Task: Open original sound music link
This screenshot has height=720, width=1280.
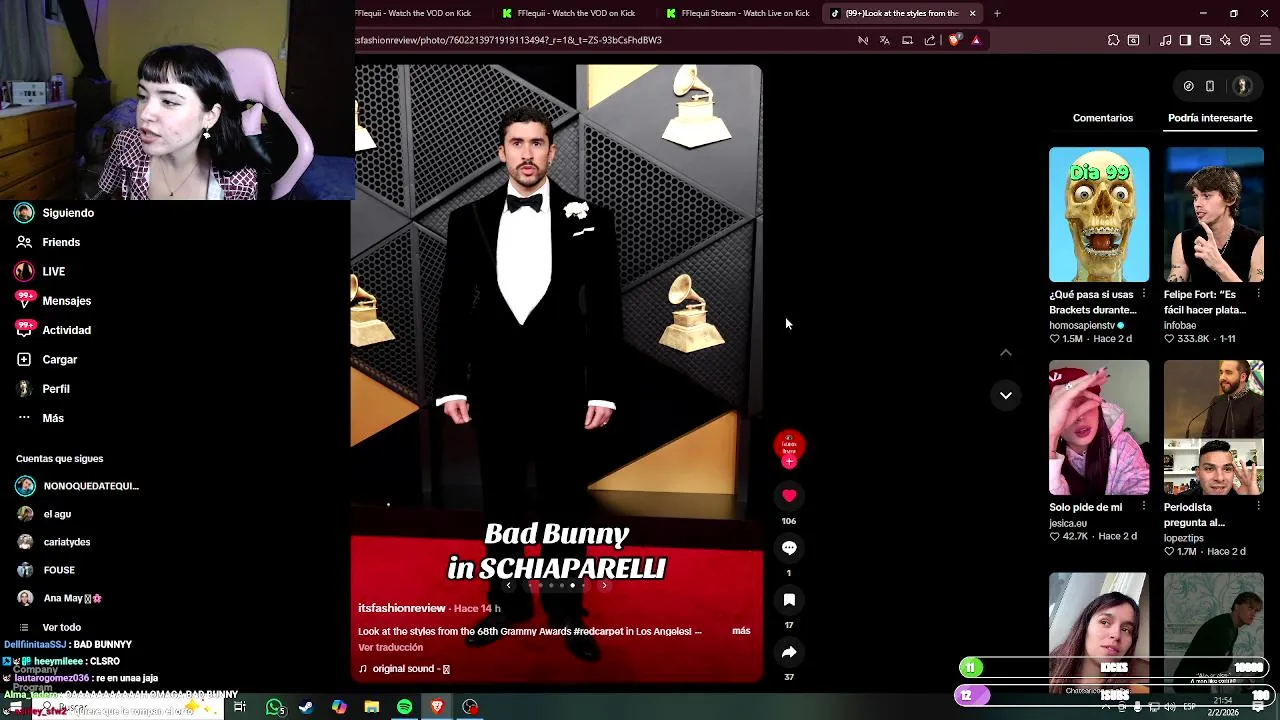Action: pyautogui.click(x=404, y=669)
